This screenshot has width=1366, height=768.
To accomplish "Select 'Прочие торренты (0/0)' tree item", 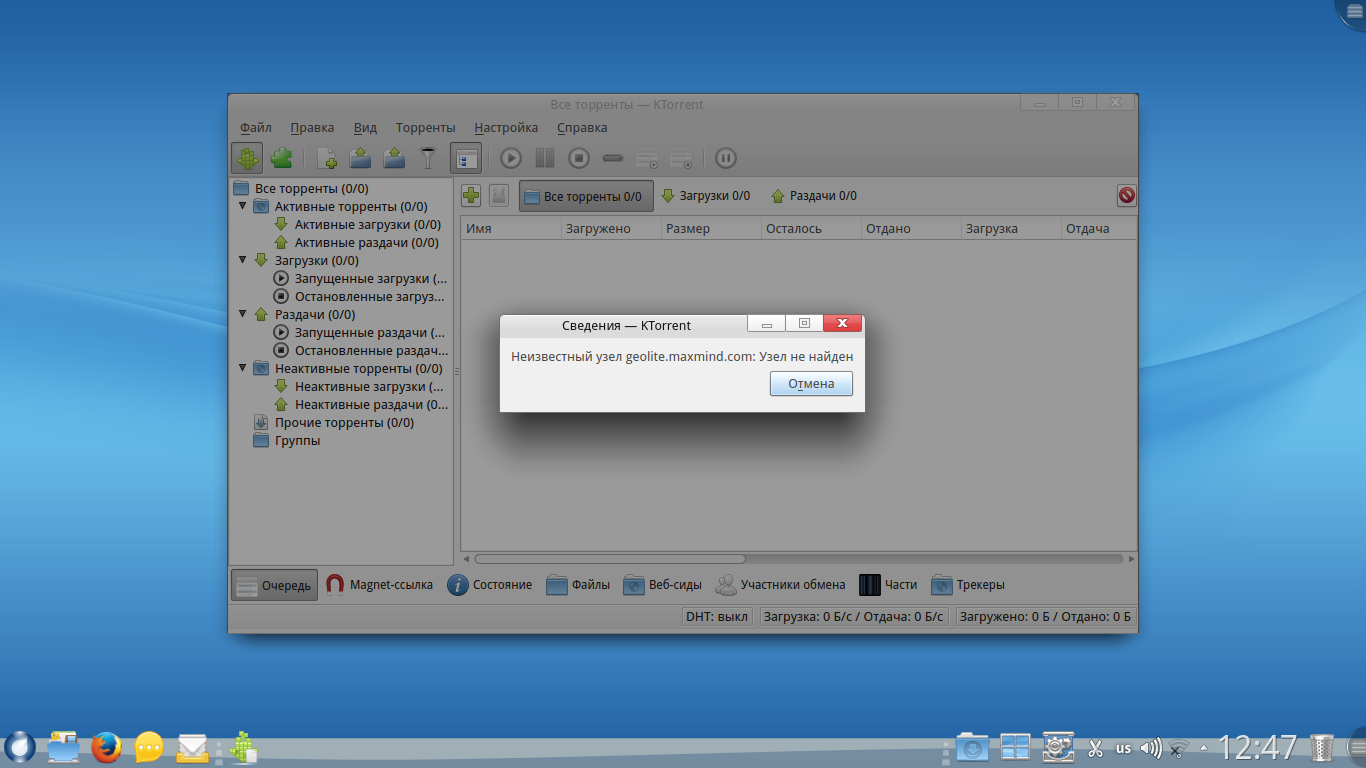I will [x=344, y=423].
